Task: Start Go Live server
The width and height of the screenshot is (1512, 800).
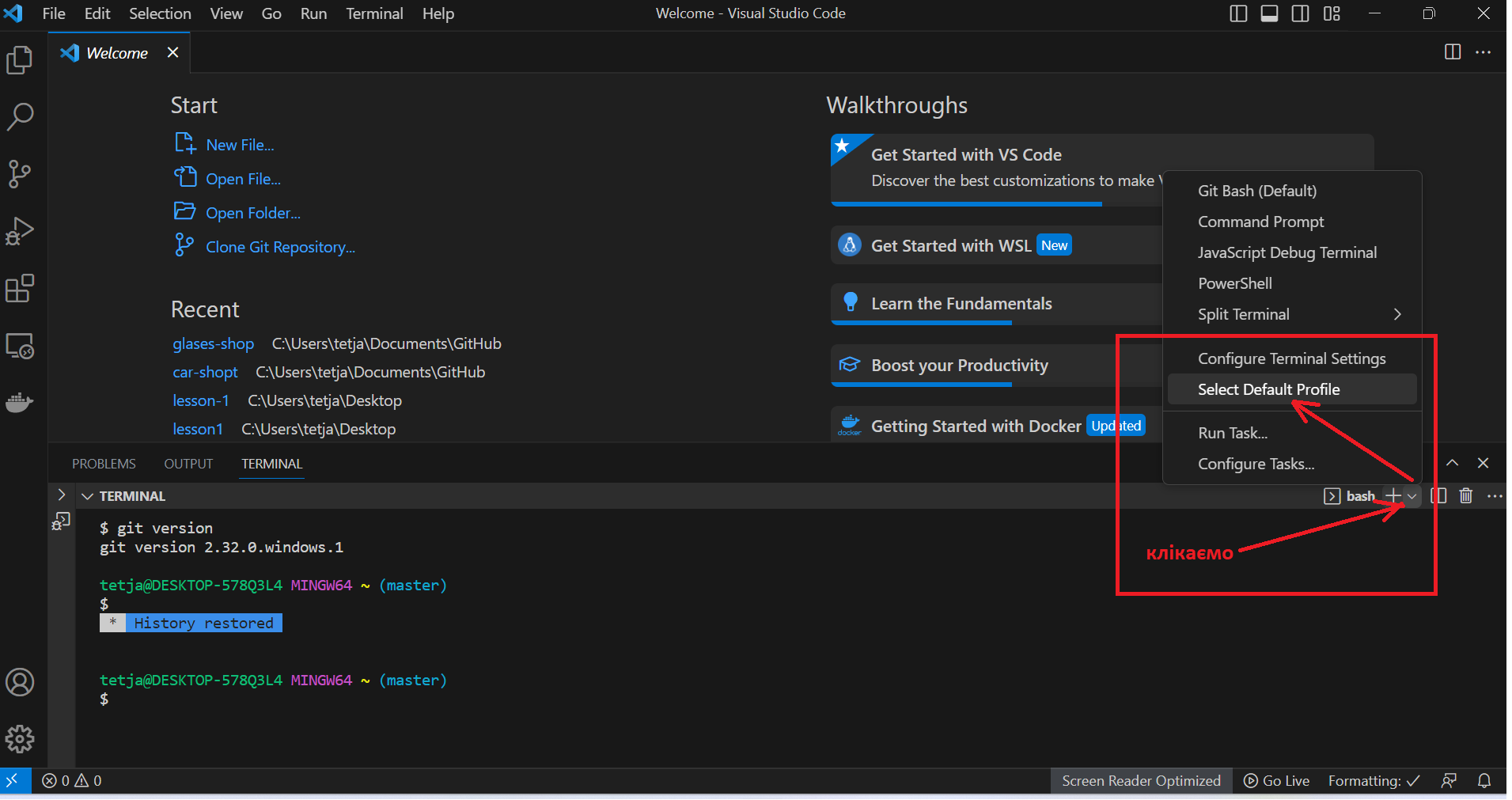Action: 1276,781
